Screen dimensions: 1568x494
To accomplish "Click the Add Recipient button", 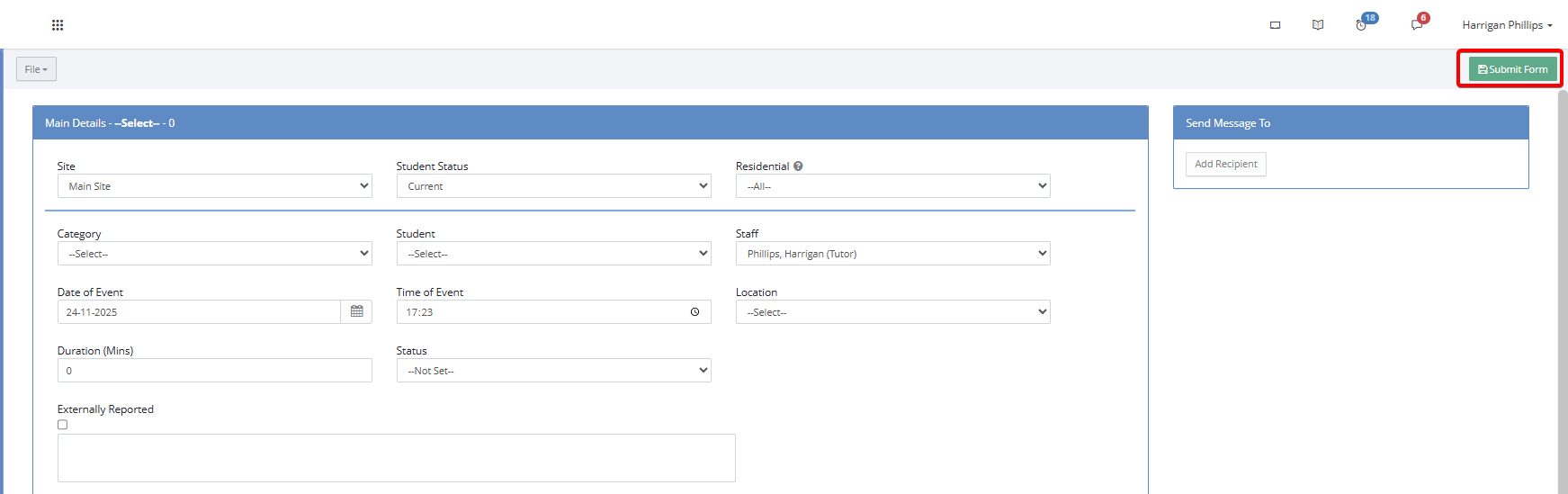I will [x=1225, y=164].
